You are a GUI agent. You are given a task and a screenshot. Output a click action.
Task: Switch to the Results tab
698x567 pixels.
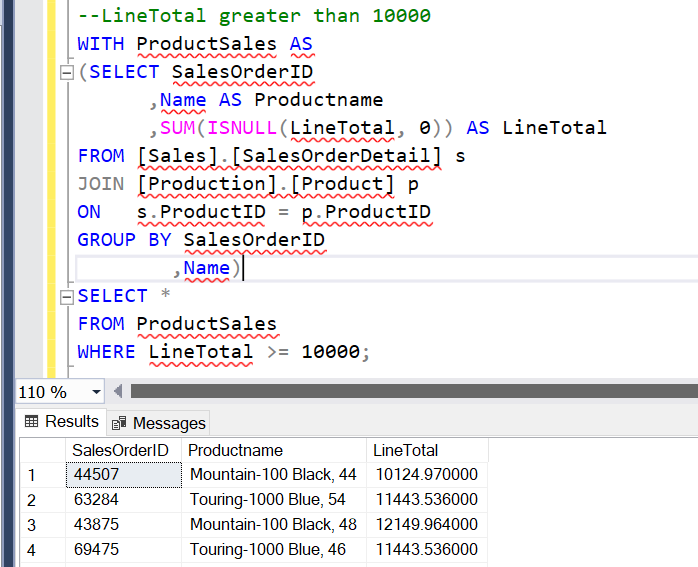(61, 422)
